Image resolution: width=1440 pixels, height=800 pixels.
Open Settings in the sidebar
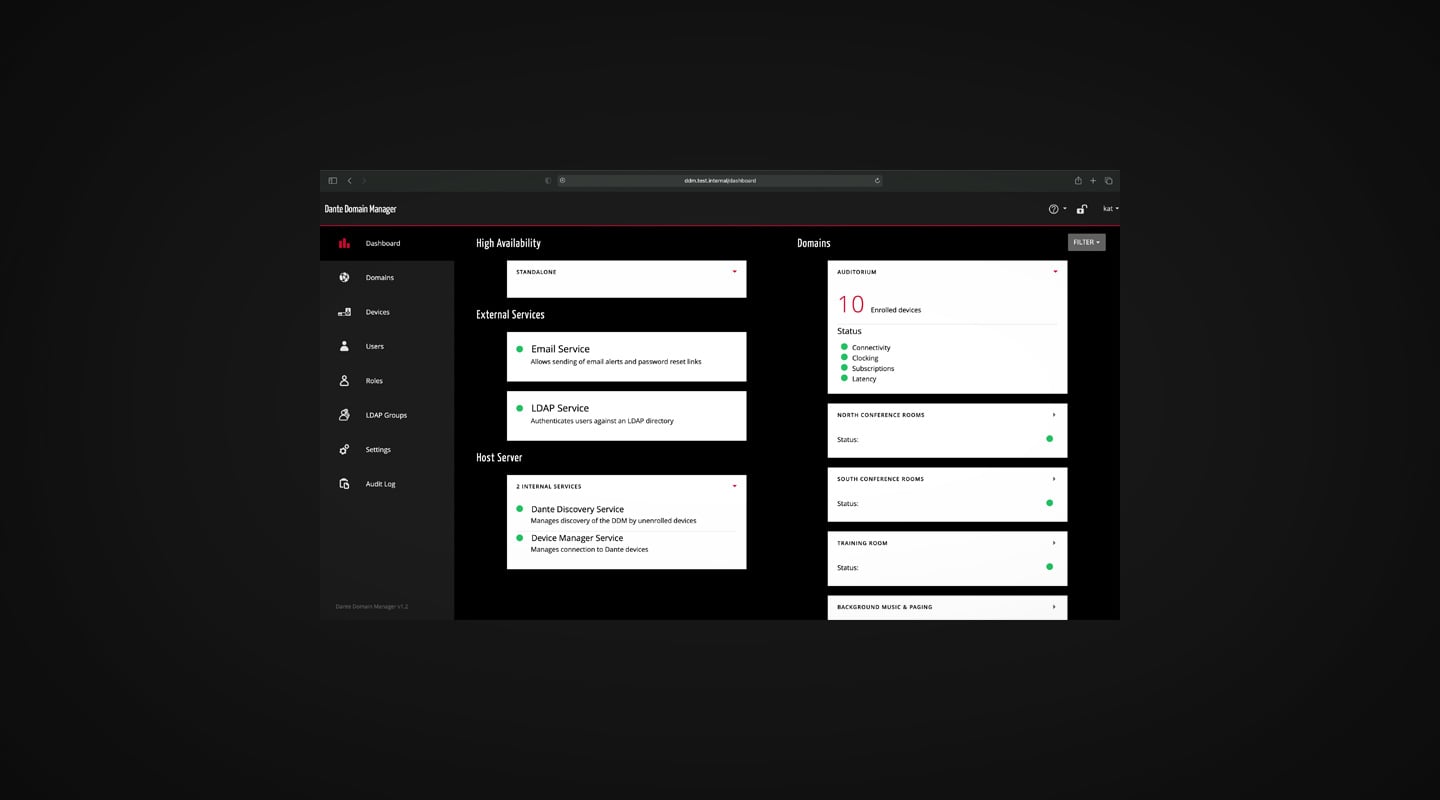coord(387,450)
